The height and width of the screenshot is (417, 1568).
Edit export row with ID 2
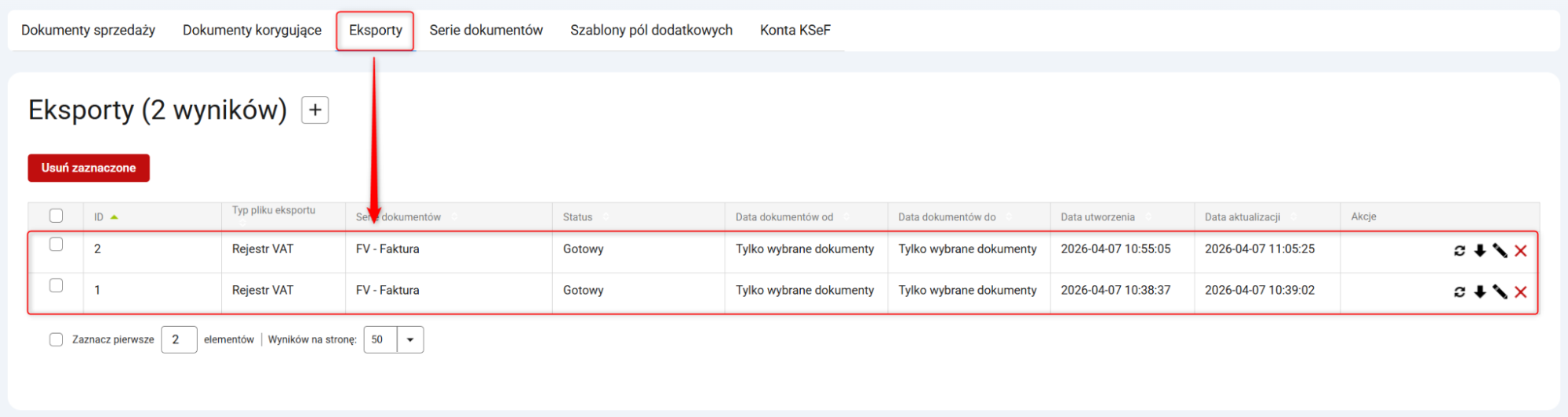tap(1500, 251)
